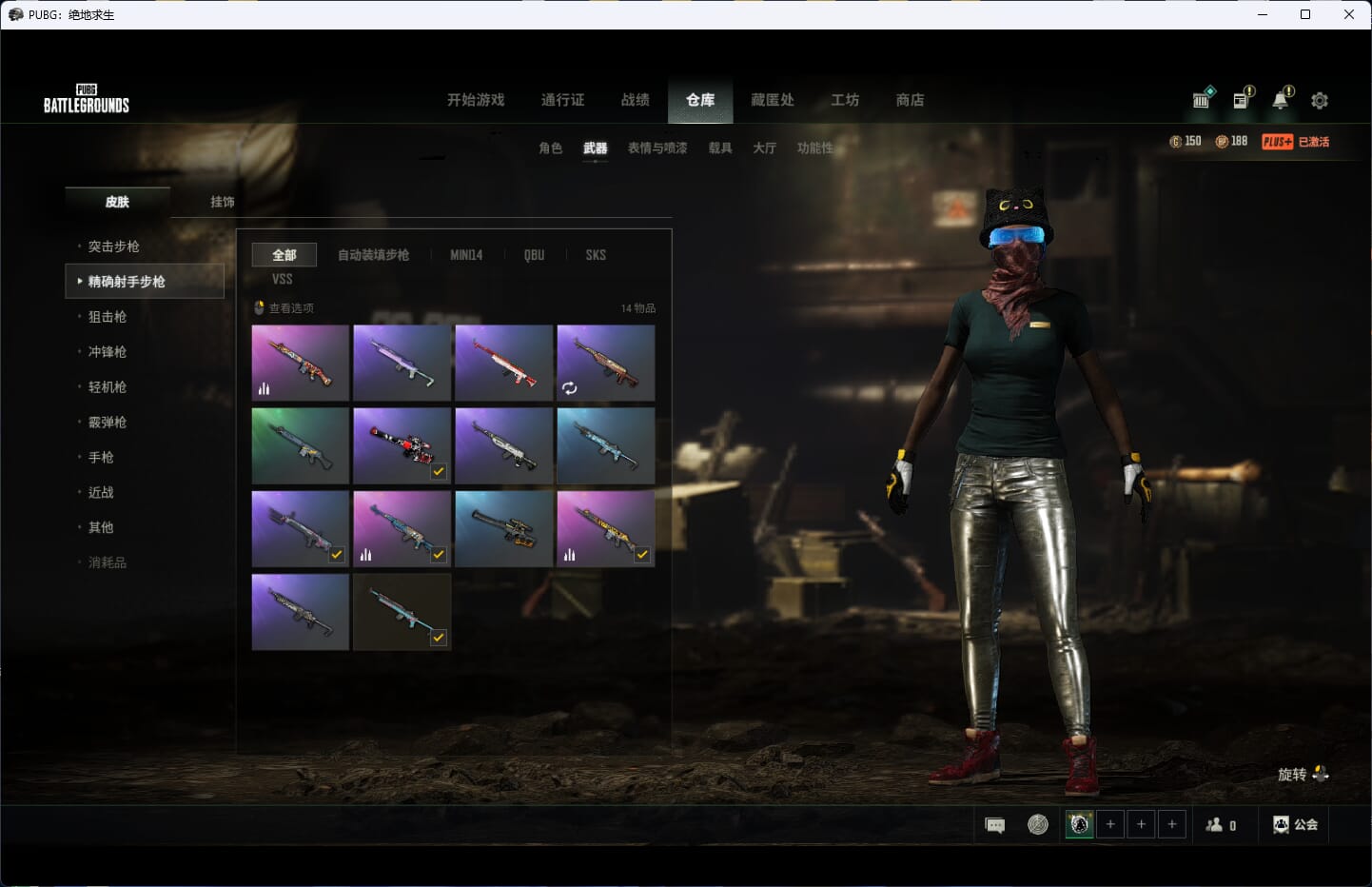Open the settings gear in the lobby header
This screenshot has height=887, width=1372.
[x=1319, y=100]
